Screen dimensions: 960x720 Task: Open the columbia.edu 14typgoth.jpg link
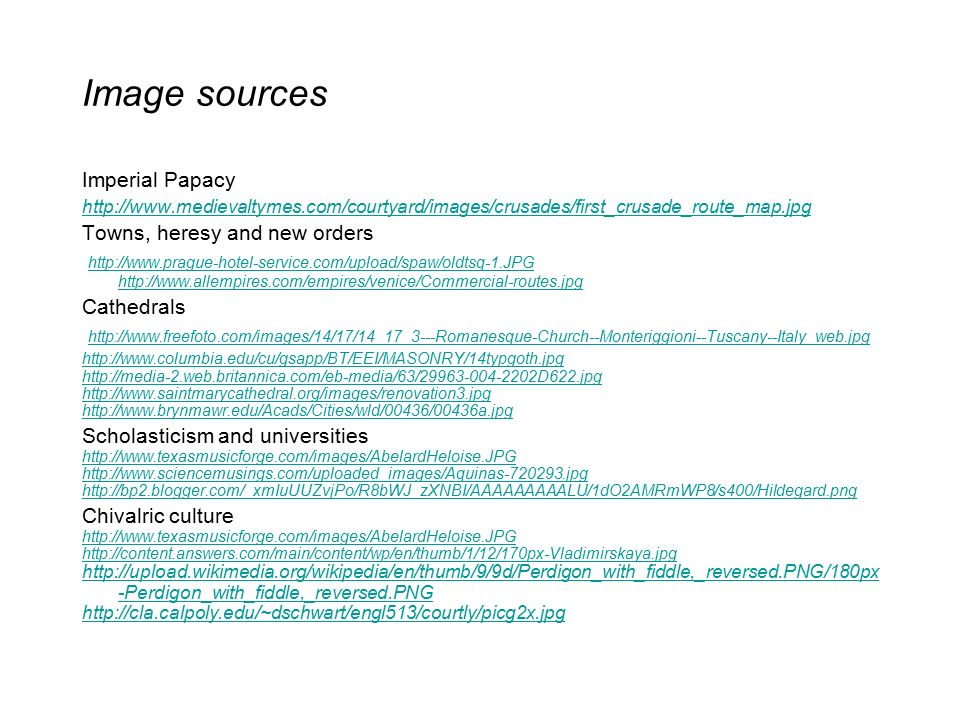[x=323, y=358]
